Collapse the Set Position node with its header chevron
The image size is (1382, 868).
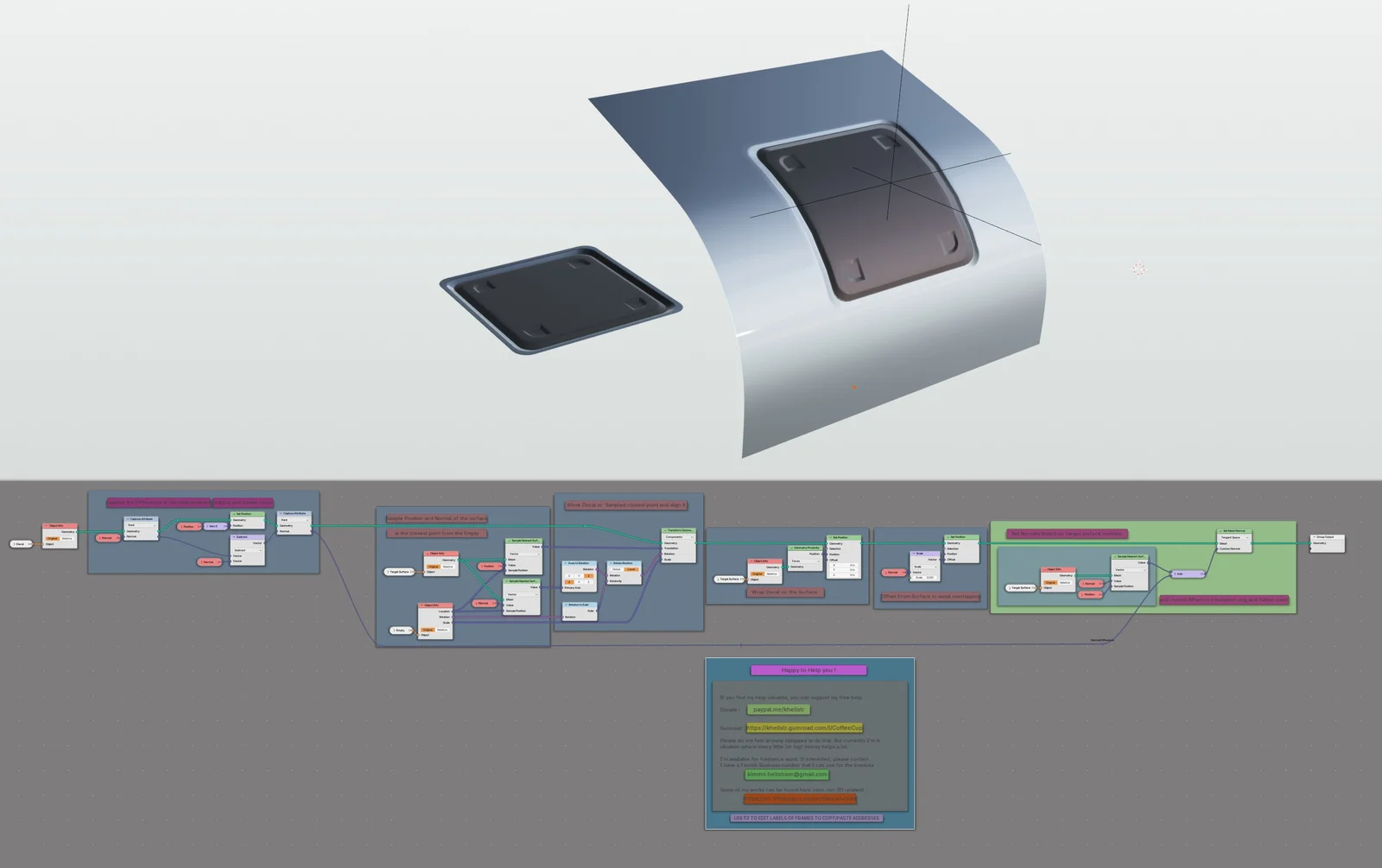234,514
